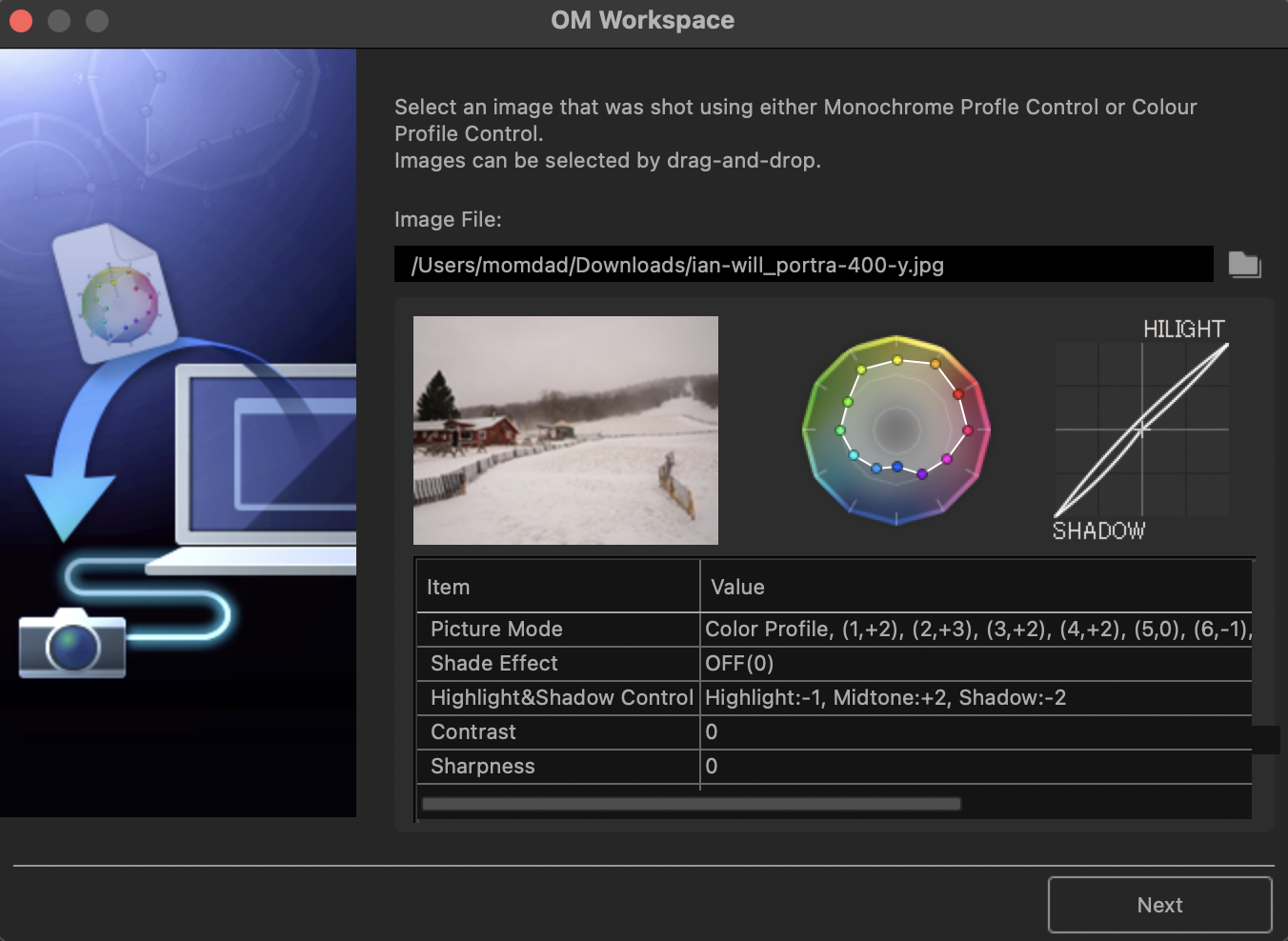
Task: Open the winter landscape preview thumbnail
Action: coord(565,430)
